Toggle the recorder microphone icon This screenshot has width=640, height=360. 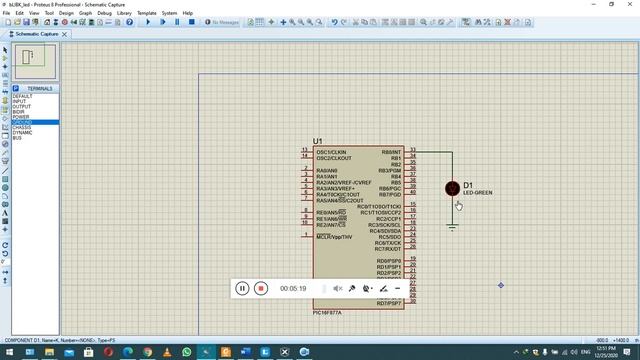(352, 289)
